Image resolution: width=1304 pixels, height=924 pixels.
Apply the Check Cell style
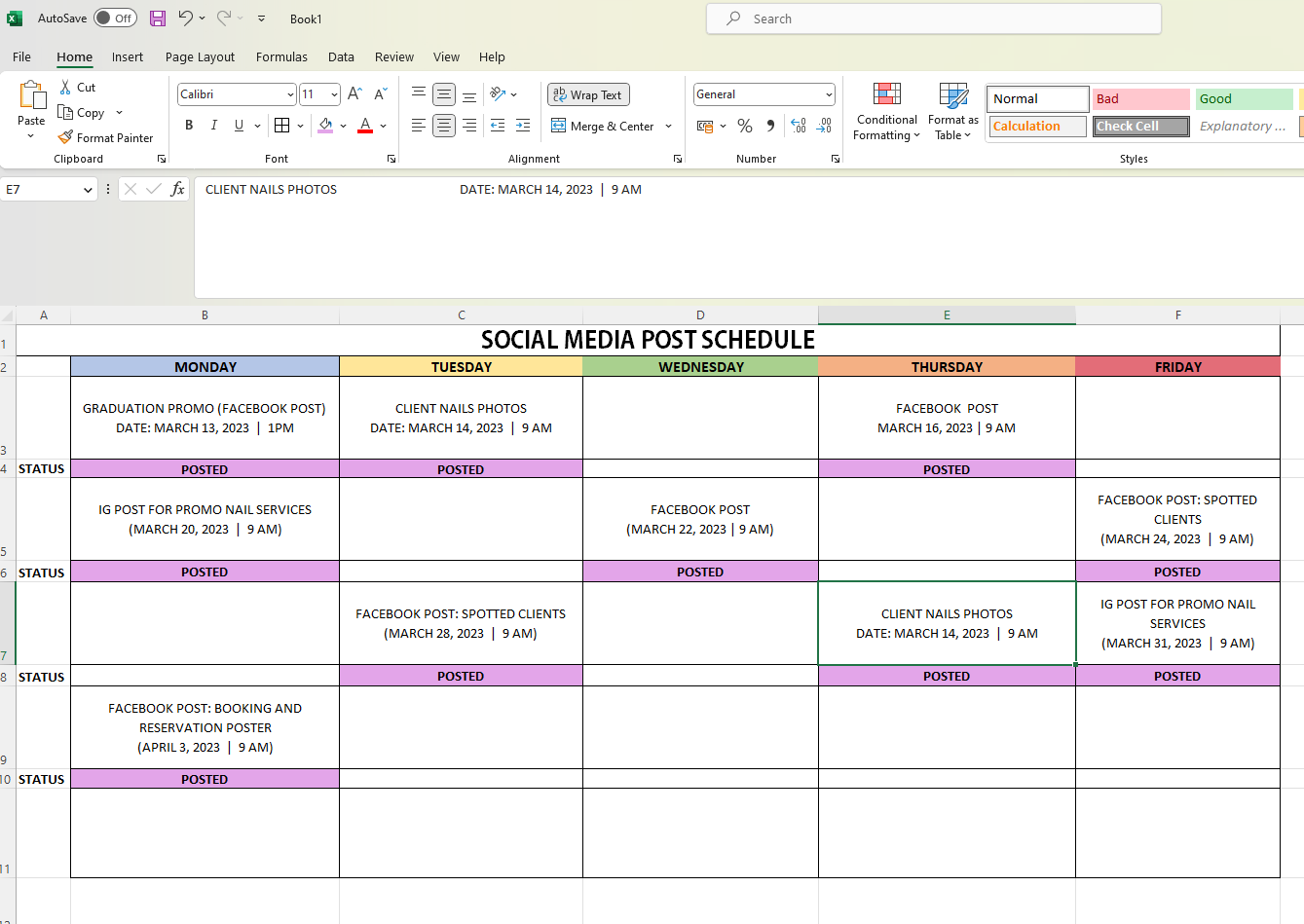tap(1140, 127)
